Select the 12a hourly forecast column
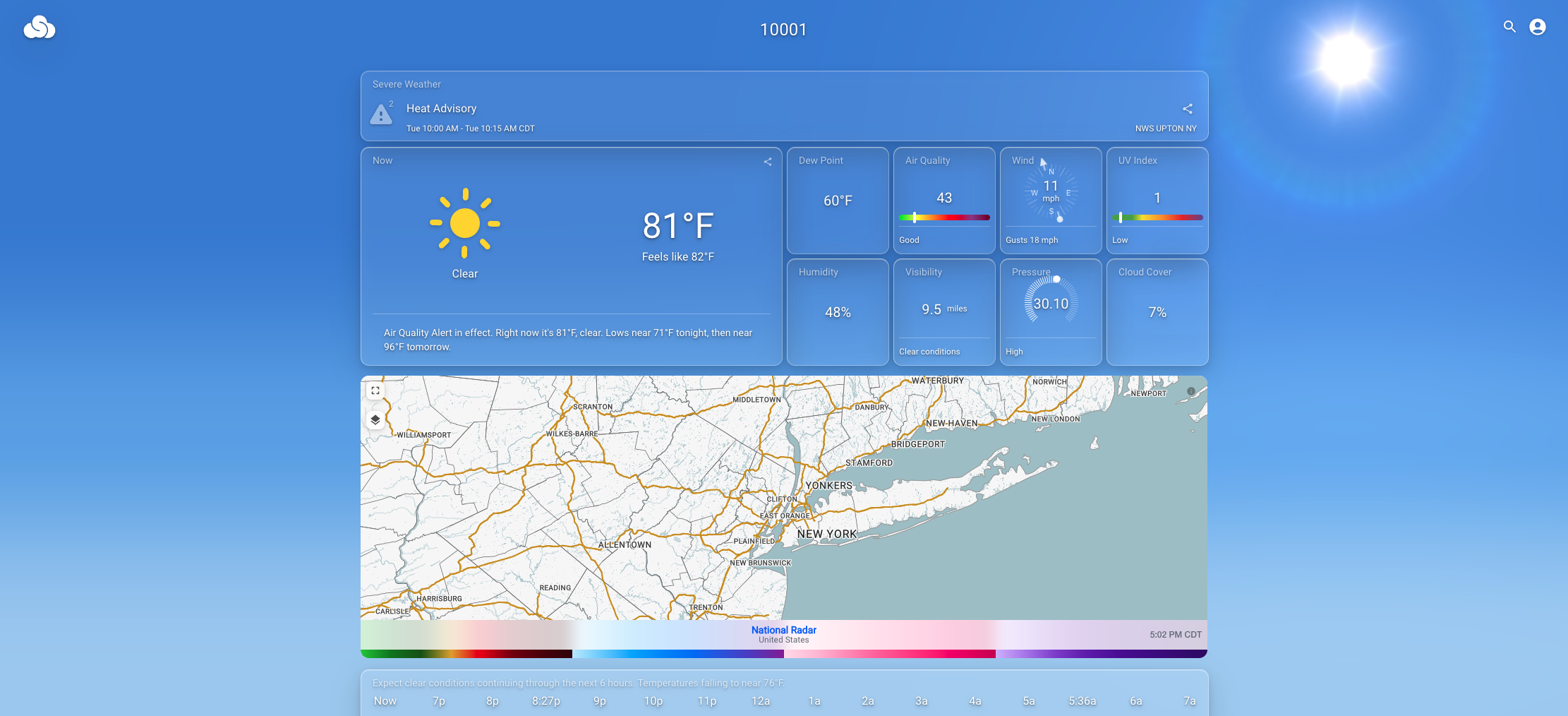The width and height of the screenshot is (1568, 716). point(761,701)
